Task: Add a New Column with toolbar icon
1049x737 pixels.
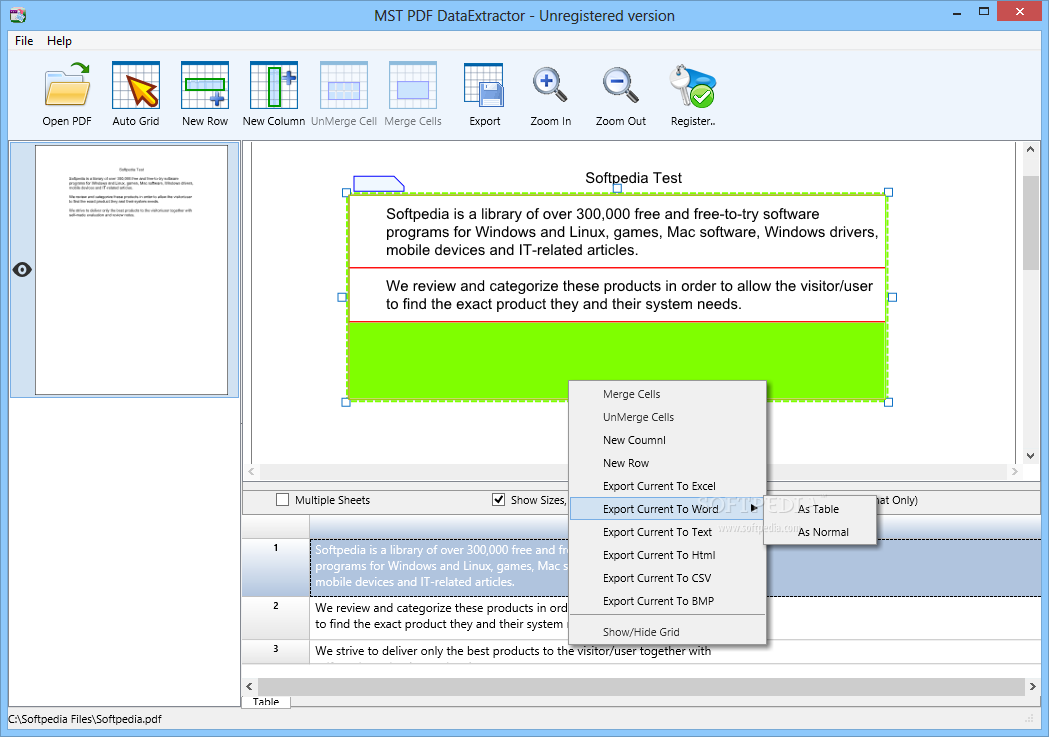Action: (274, 86)
